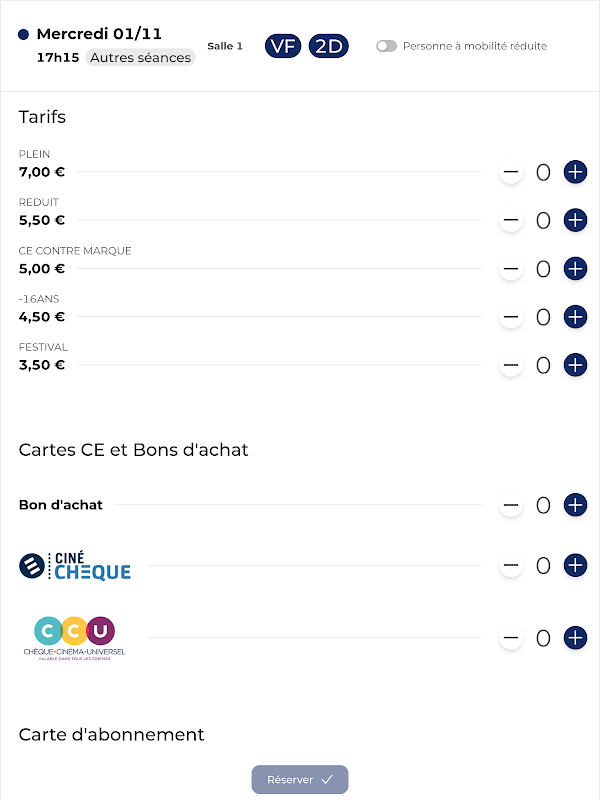Add a Ciné Chèque voucher
The width and height of the screenshot is (600, 800).
(575, 565)
